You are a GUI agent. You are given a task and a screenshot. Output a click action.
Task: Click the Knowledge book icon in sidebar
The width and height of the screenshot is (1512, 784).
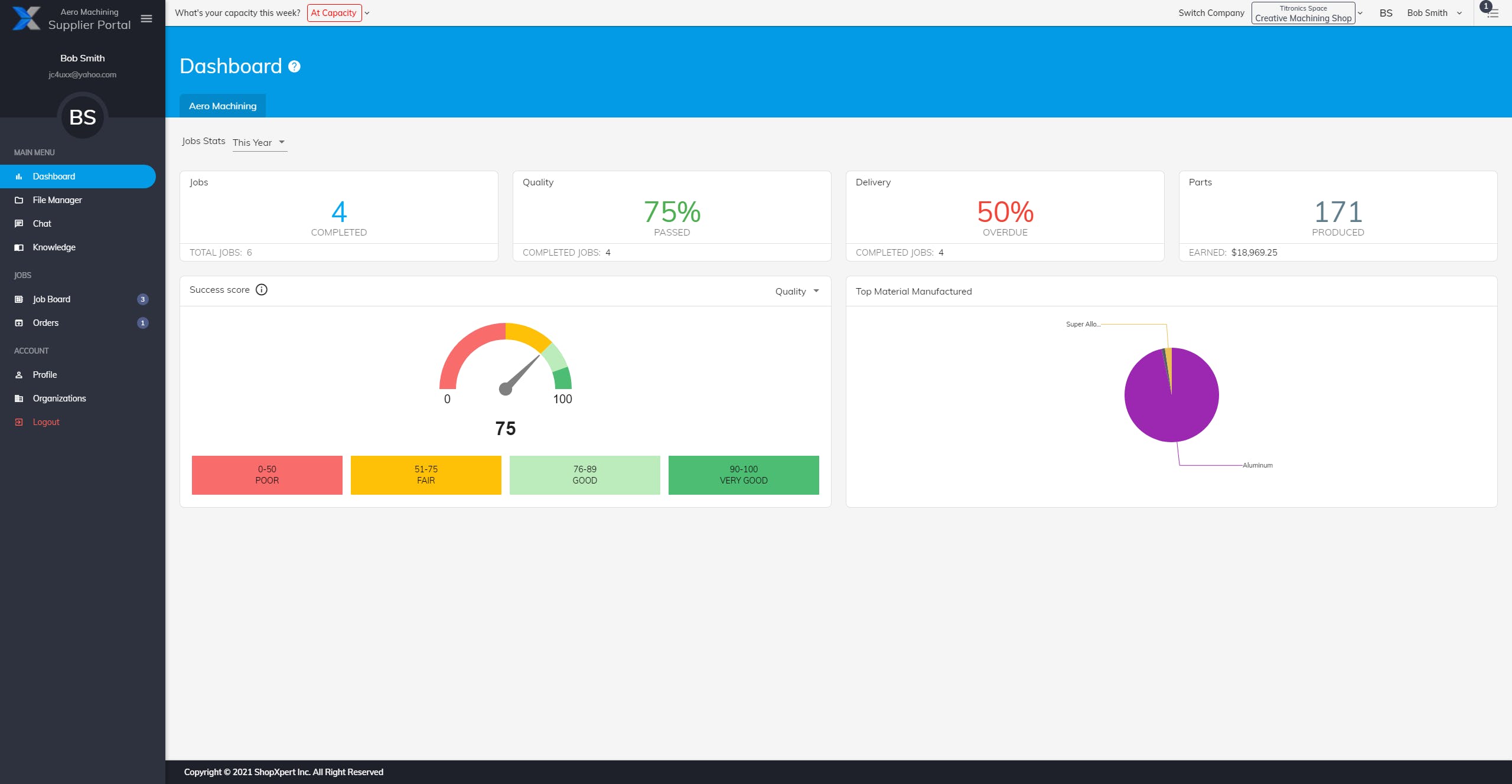click(19, 247)
